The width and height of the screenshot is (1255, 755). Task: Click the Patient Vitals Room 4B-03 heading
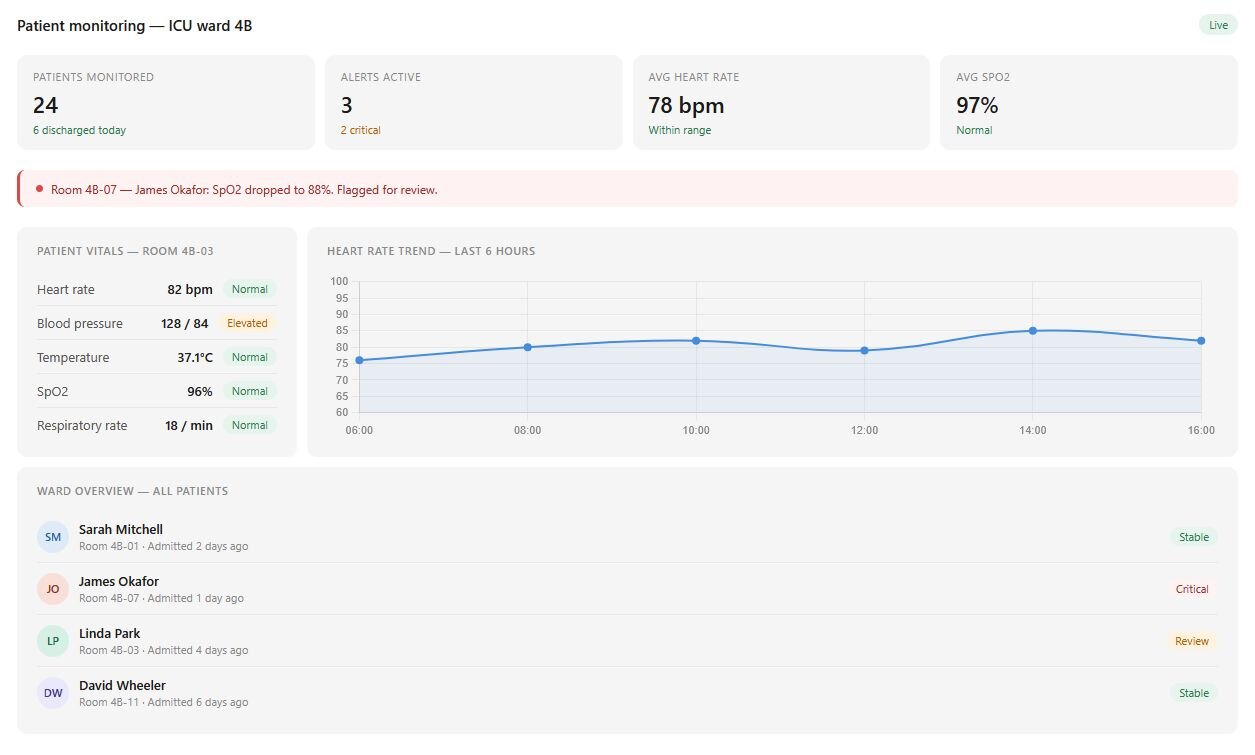pyautogui.click(x=125, y=251)
